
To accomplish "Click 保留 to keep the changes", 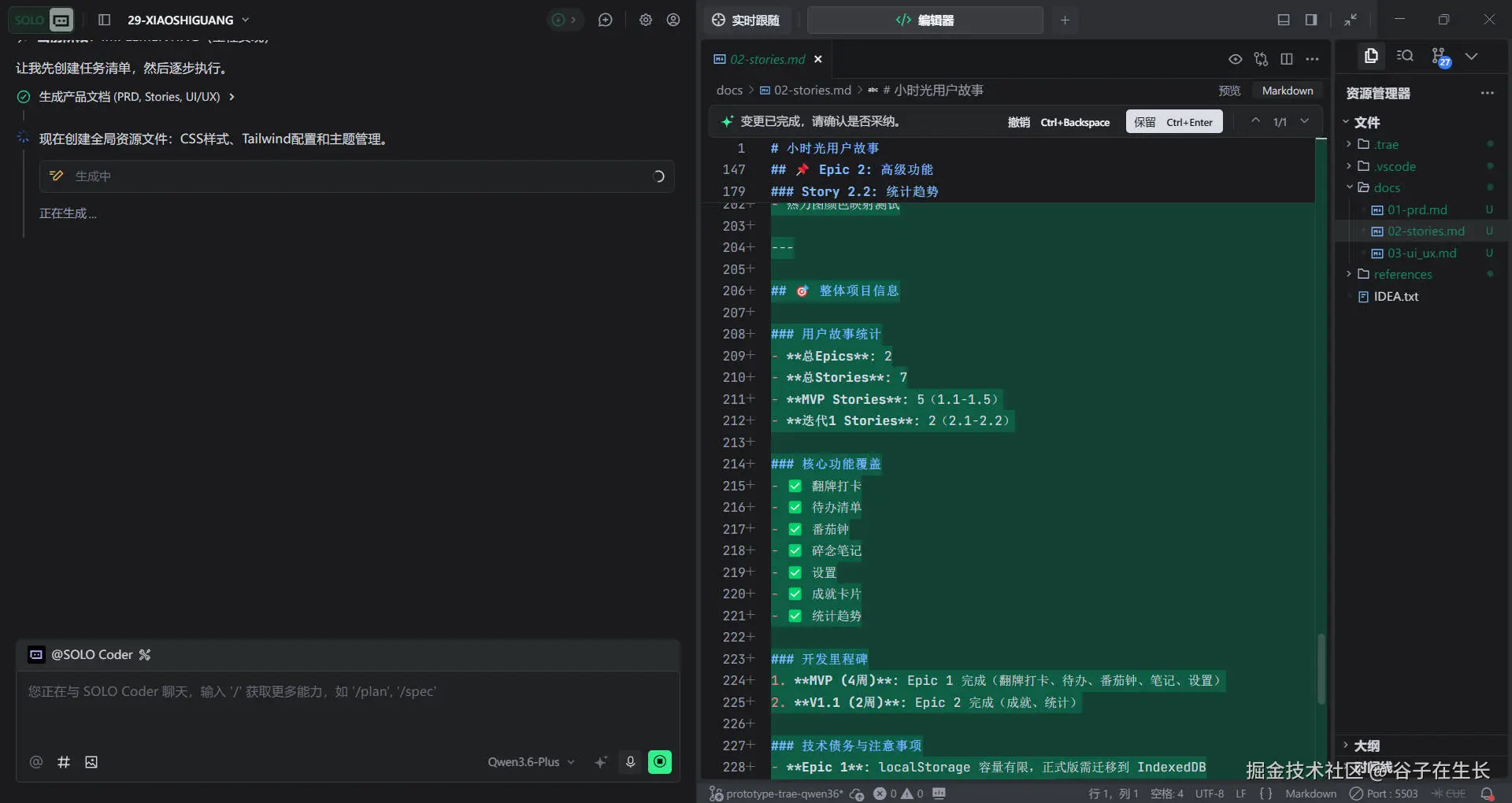I will tap(1174, 122).
